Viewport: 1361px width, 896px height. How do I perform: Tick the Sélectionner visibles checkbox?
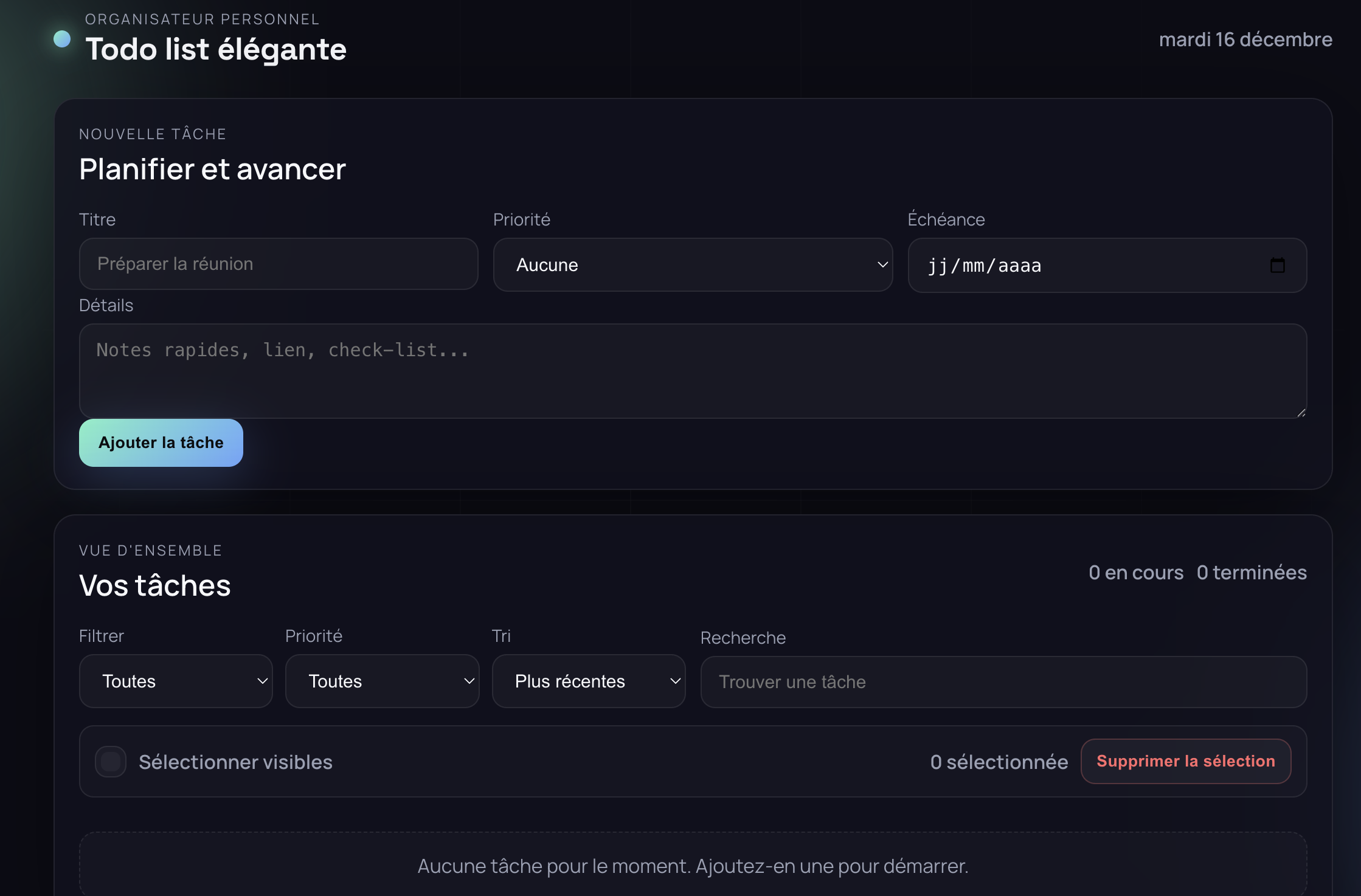pyautogui.click(x=111, y=762)
